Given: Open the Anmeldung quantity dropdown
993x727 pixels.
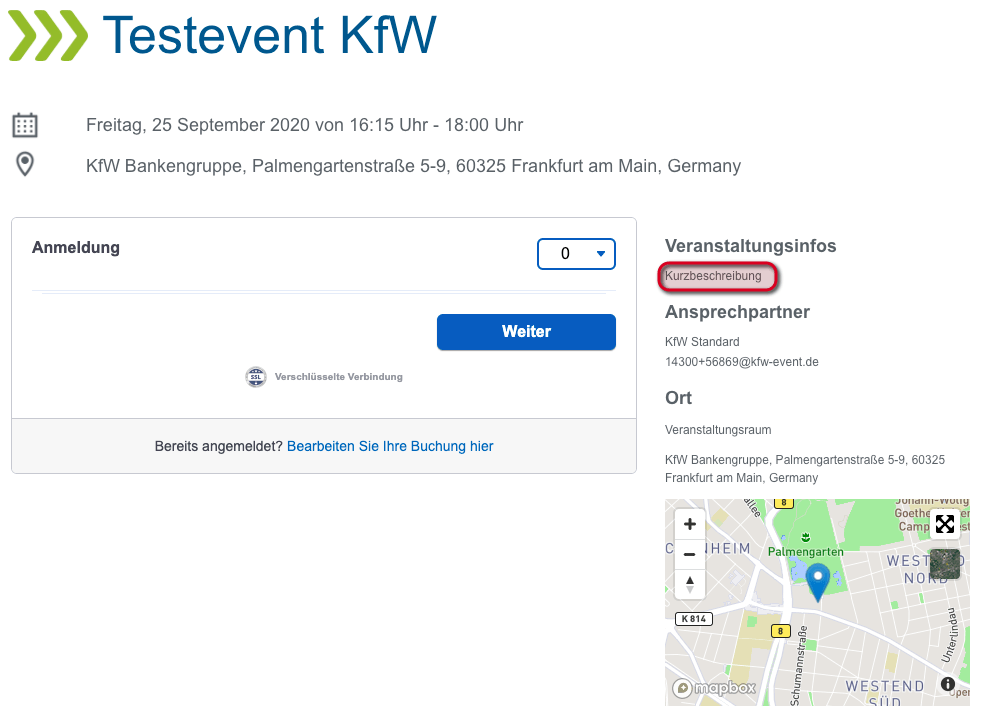Looking at the screenshot, I should click(x=576, y=254).
